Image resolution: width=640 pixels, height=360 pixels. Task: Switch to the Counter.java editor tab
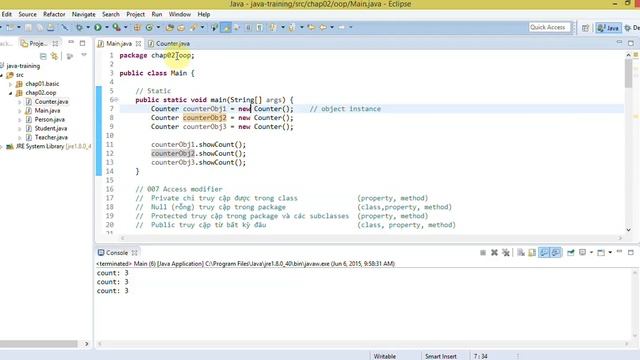click(169, 44)
